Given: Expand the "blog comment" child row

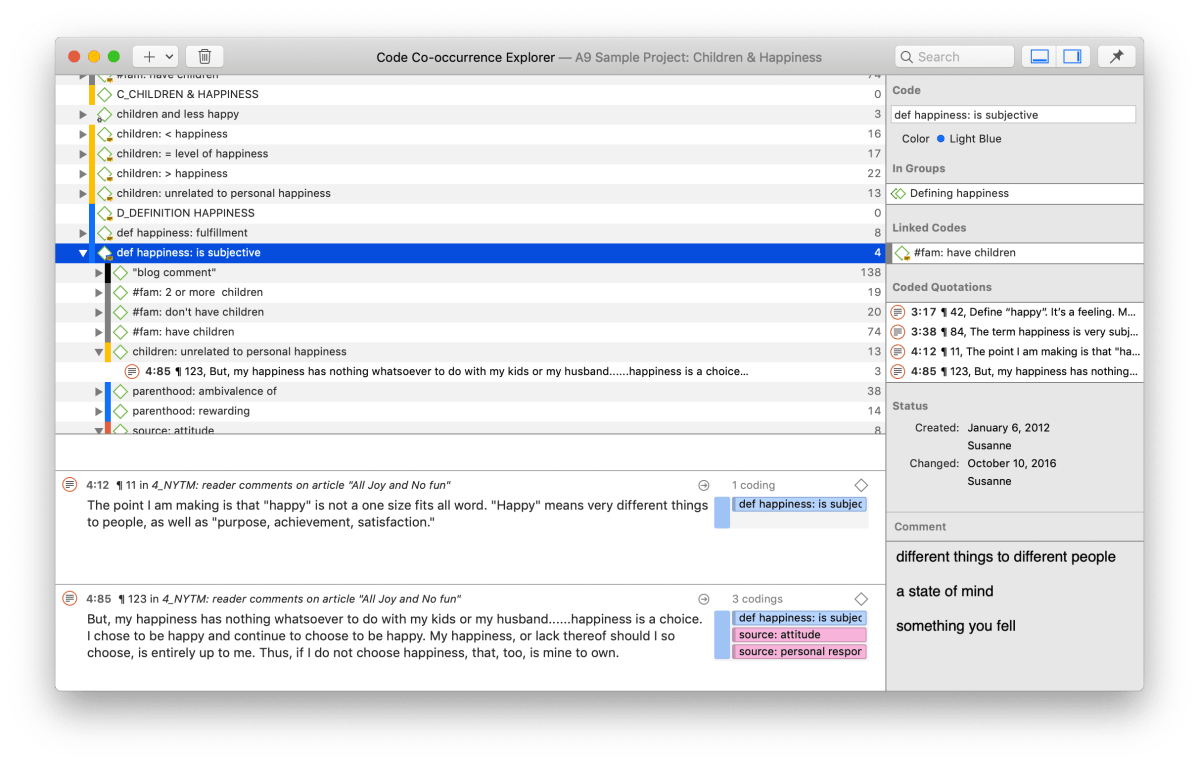Looking at the screenshot, I should pyautogui.click(x=99, y=272).
